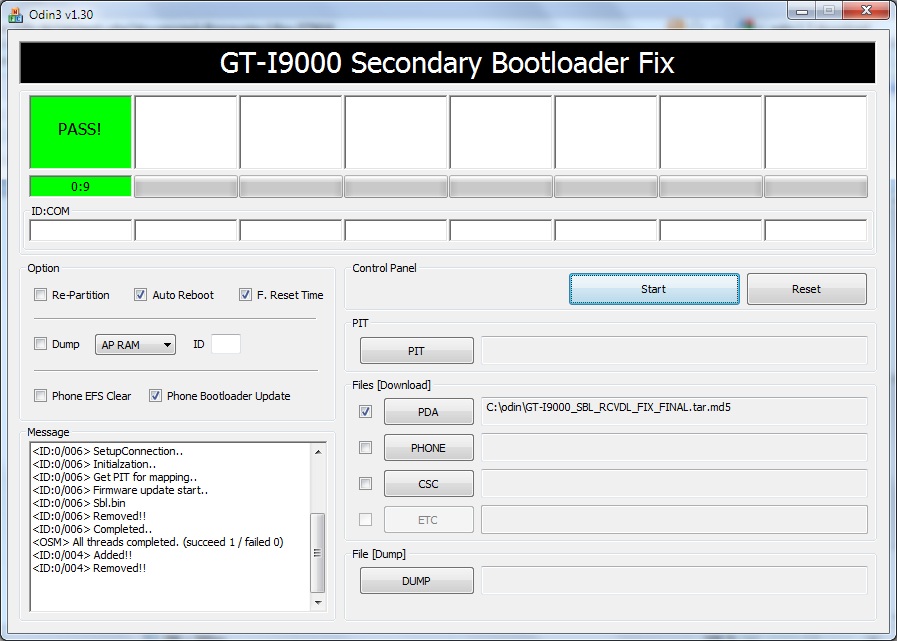This screenshot has height=641, width=897.
Task: Click the CSC file button
Action: [x=428, y=484]
